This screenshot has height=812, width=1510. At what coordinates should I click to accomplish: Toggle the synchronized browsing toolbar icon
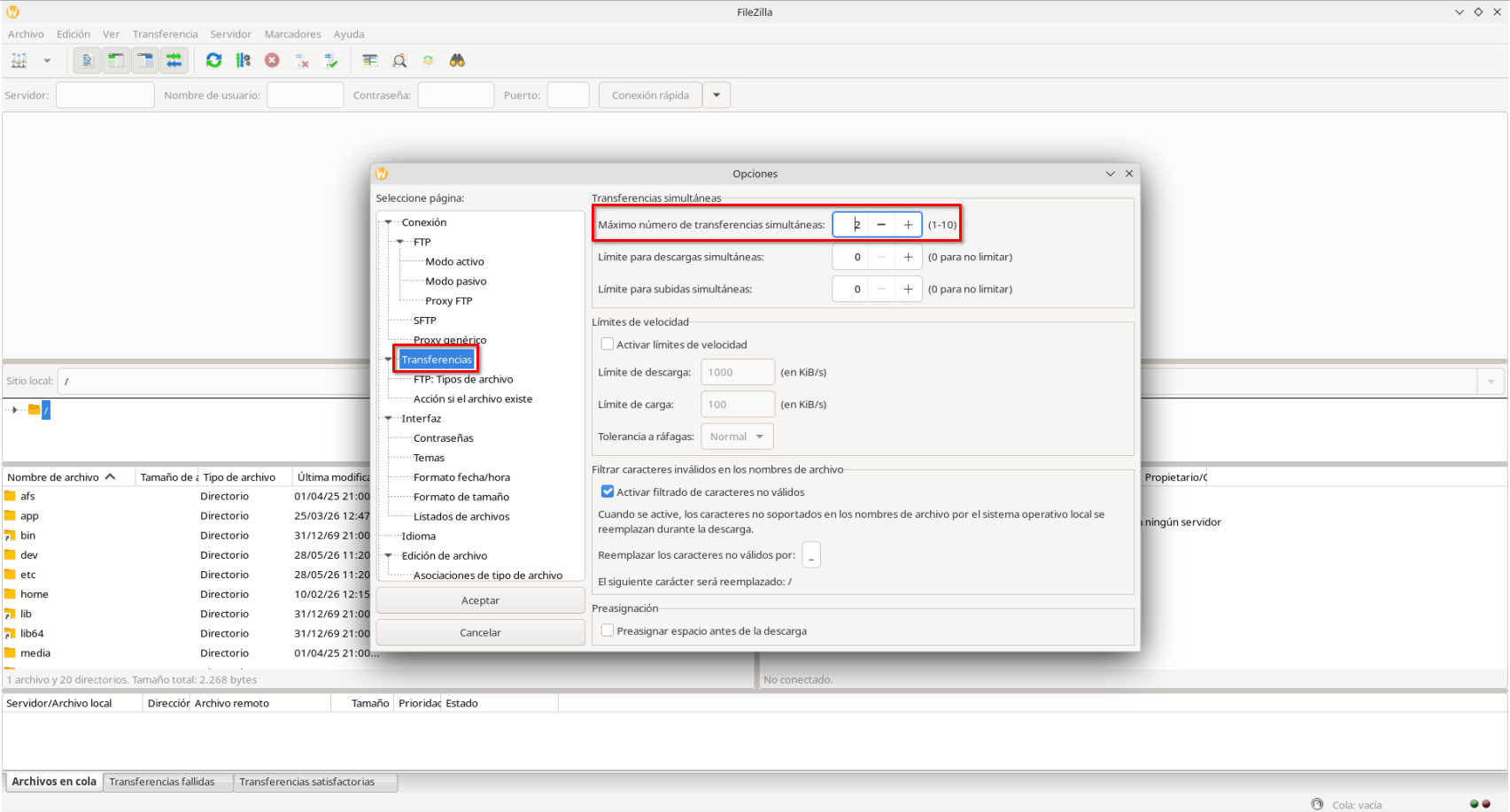pyautogui.click(x=429, y=60)
